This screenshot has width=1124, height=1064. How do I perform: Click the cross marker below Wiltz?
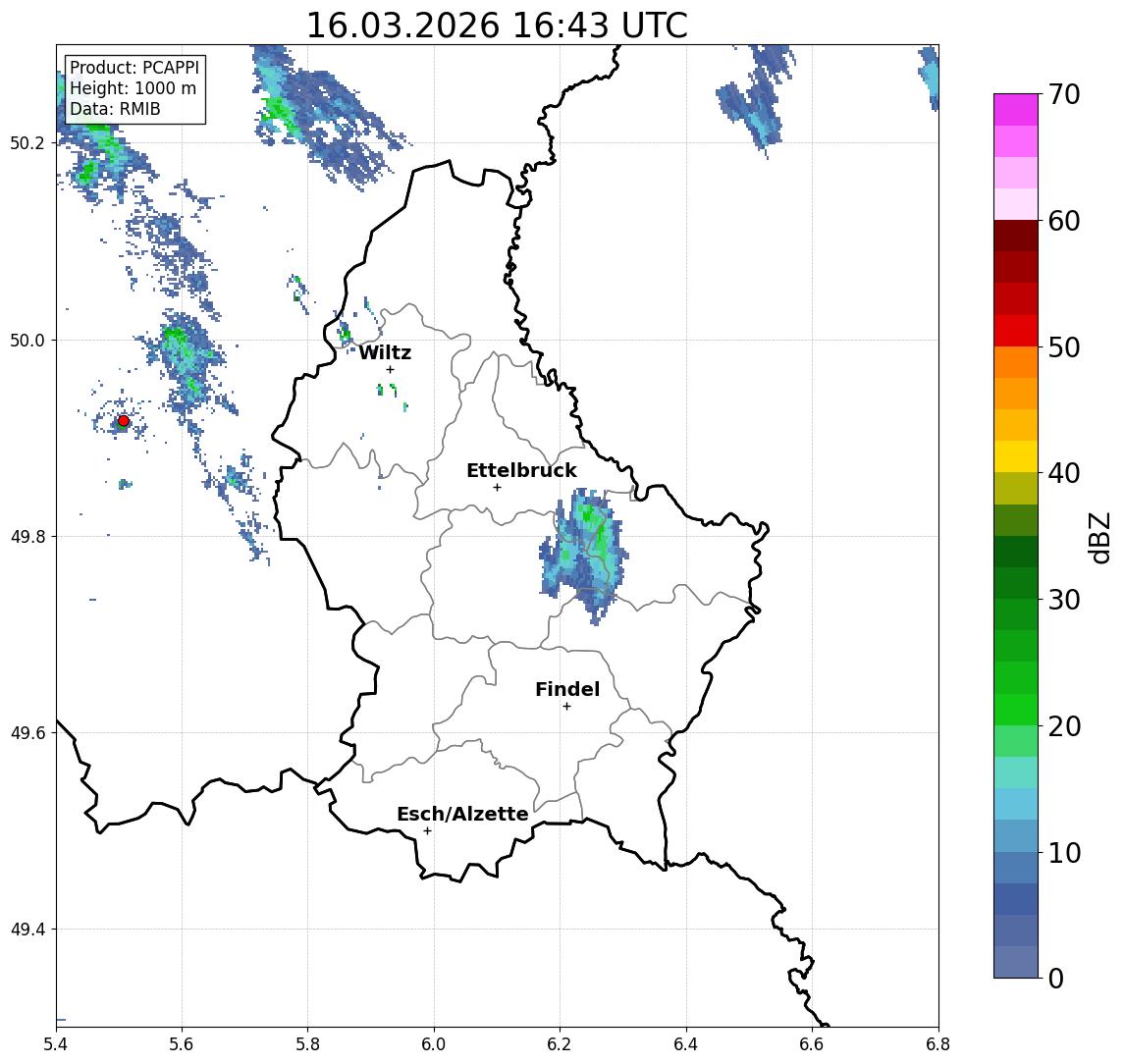click(x=390, y=369)
